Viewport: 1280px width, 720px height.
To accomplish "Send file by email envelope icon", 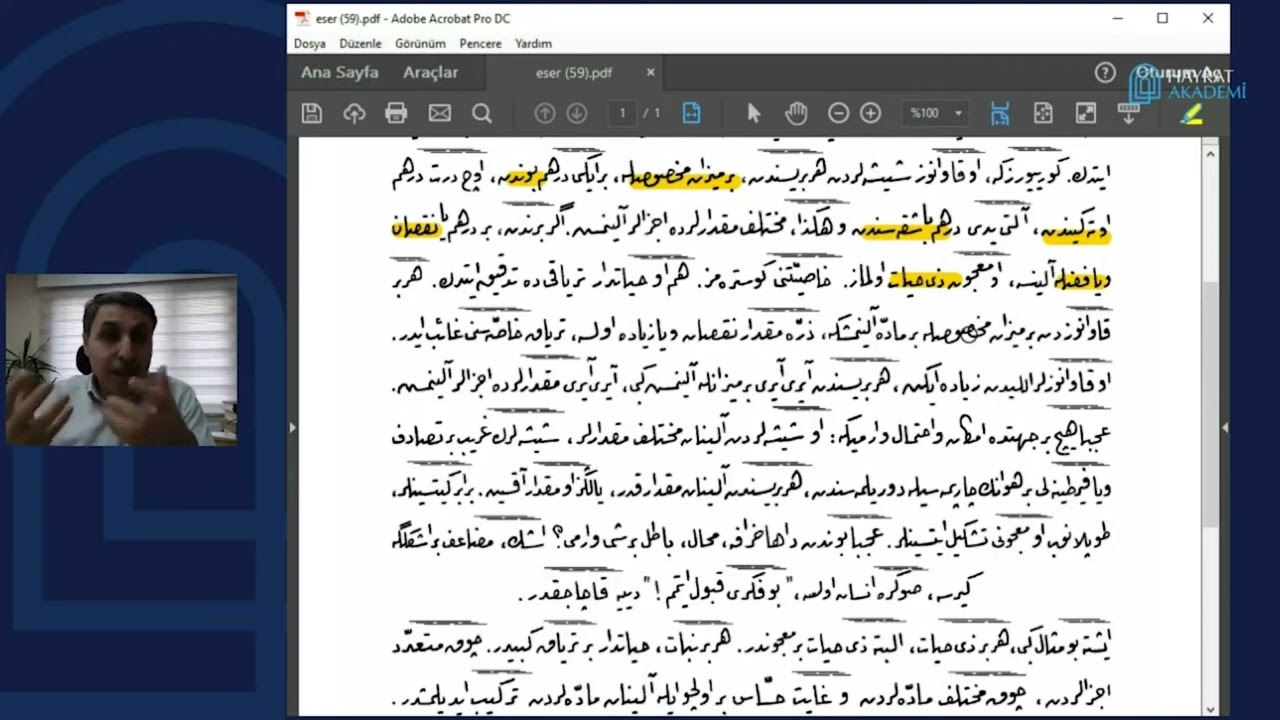I will (440, 113).
